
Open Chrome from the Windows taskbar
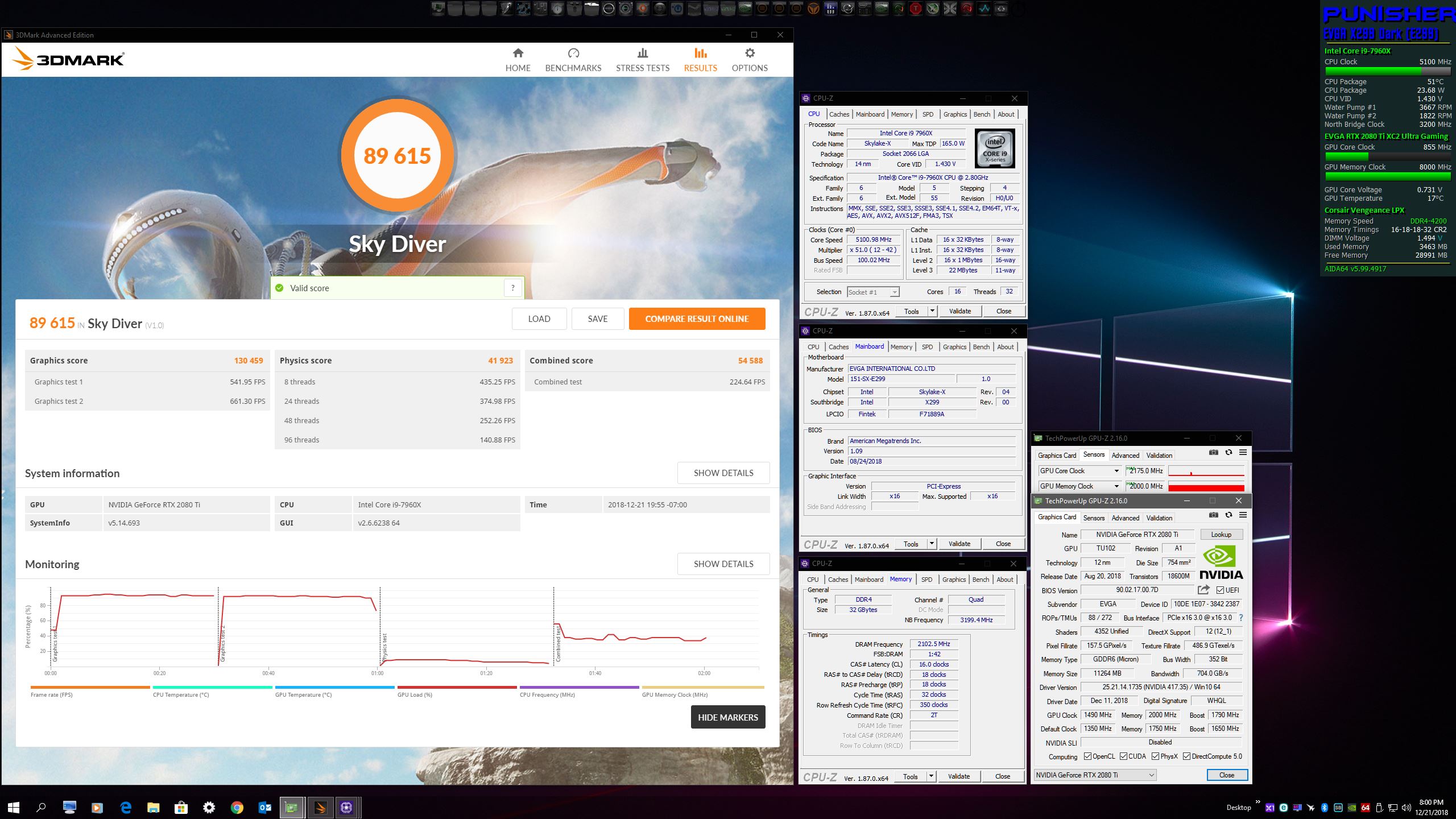point(237,807)
